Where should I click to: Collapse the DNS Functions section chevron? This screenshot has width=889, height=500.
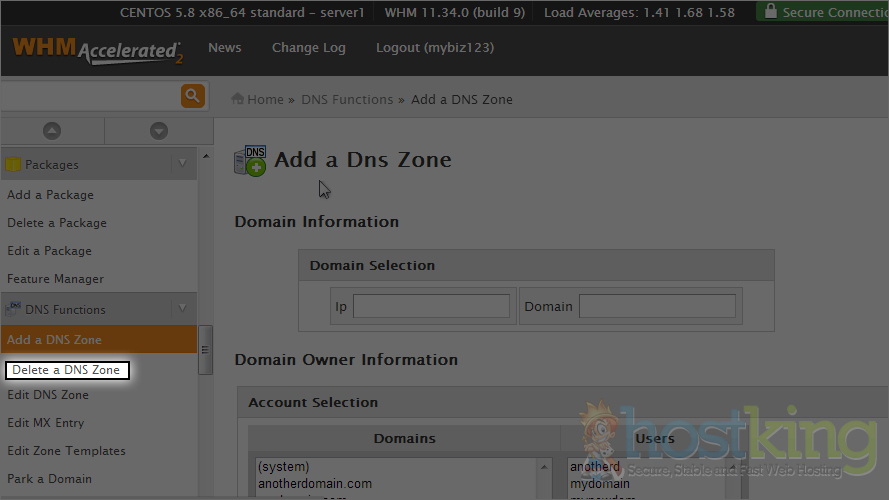coord(182,309)
